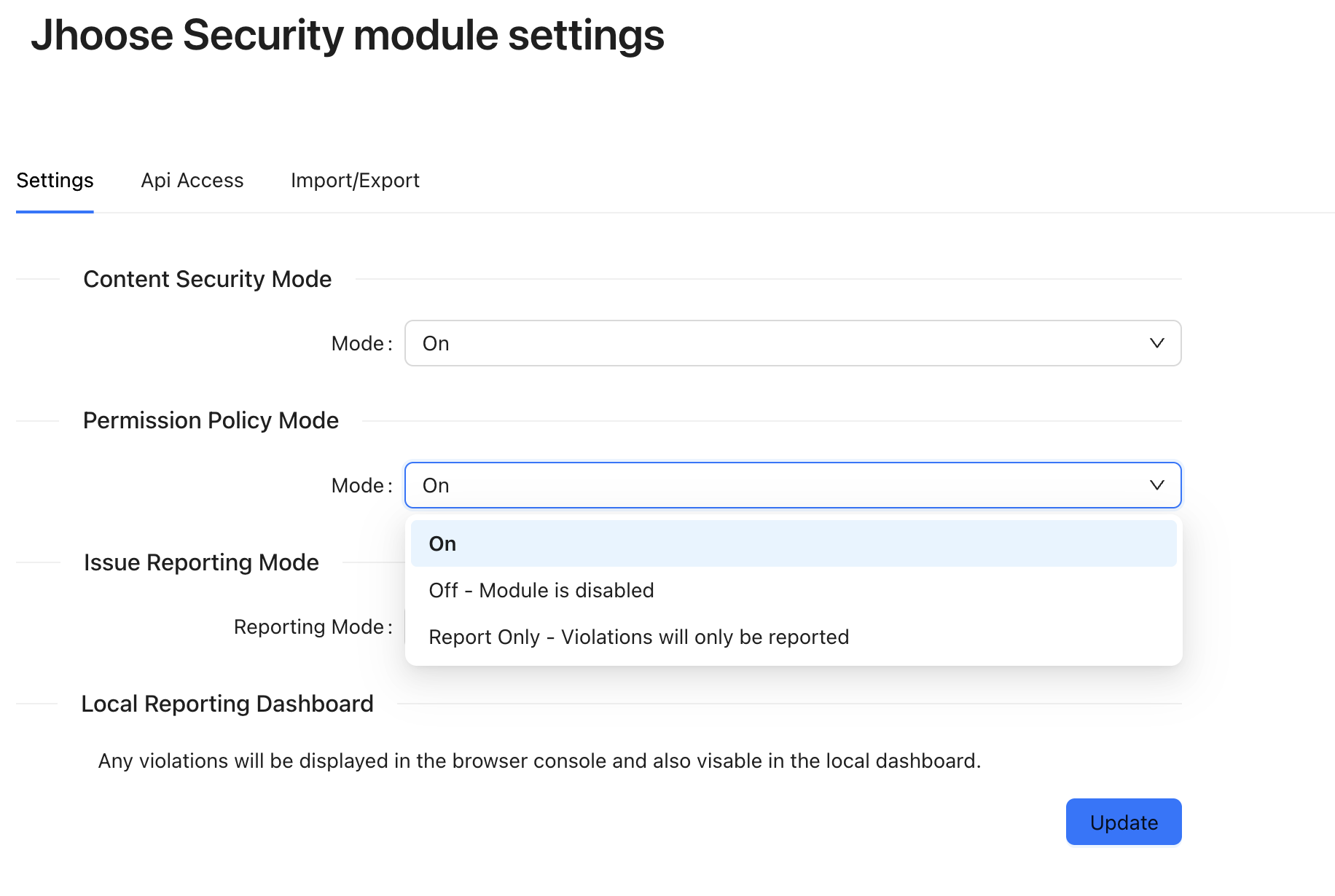Click the Permission Policy Mode dropdown chevron
This screenshot has width=1335, height=896.
[1156, 484]
